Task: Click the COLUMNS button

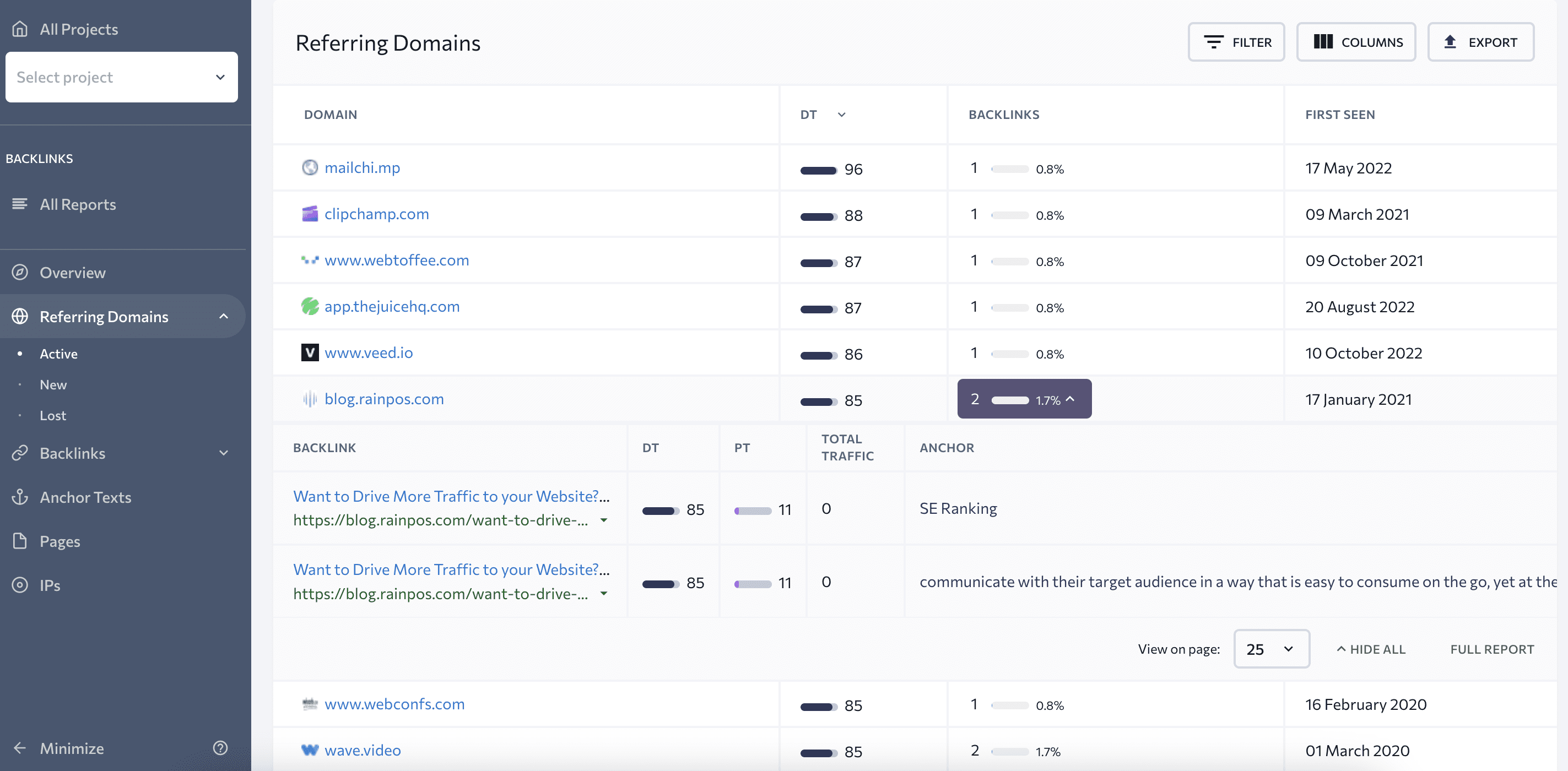Action: [x=1355, y=42]
